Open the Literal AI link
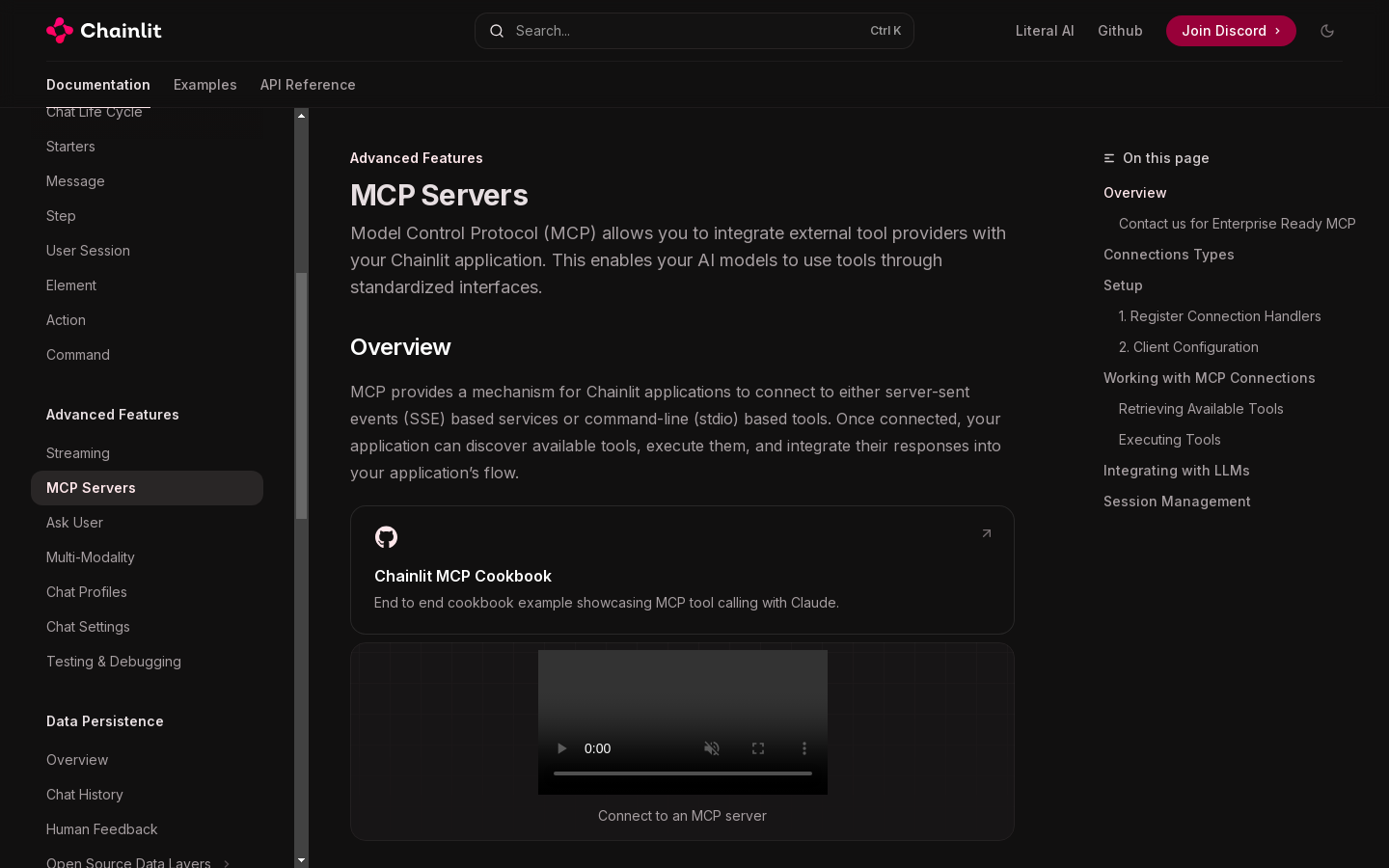The width and height of the screenshot is (1389, 868). 1045,31
